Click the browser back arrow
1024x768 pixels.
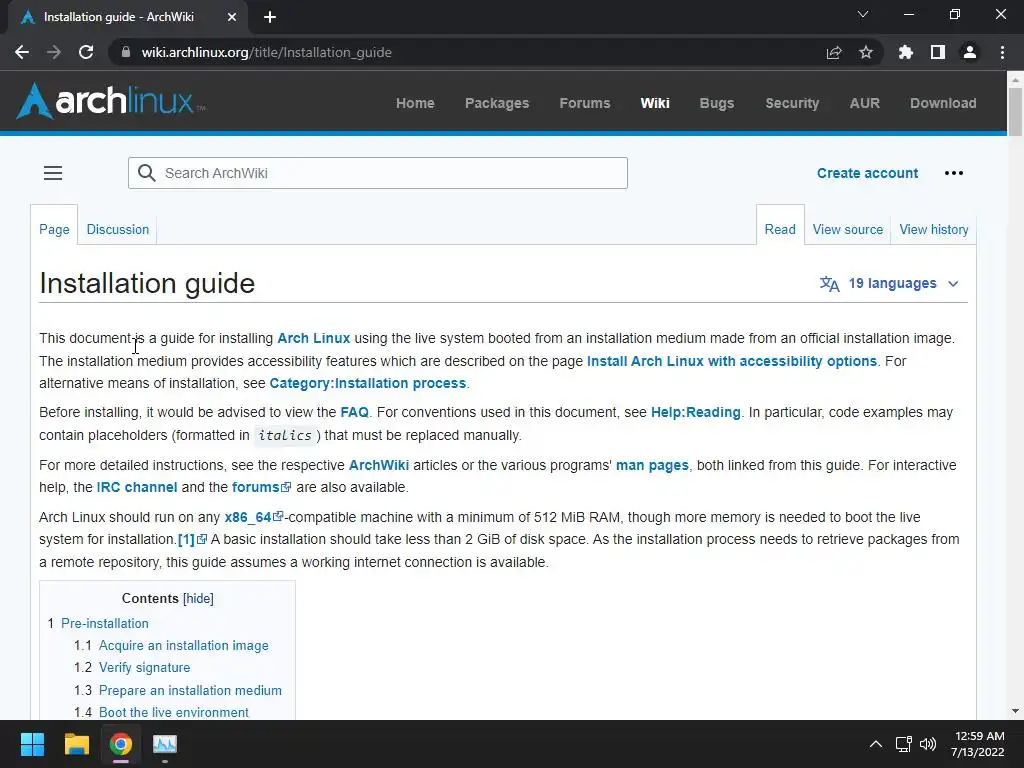pos(22,52)
